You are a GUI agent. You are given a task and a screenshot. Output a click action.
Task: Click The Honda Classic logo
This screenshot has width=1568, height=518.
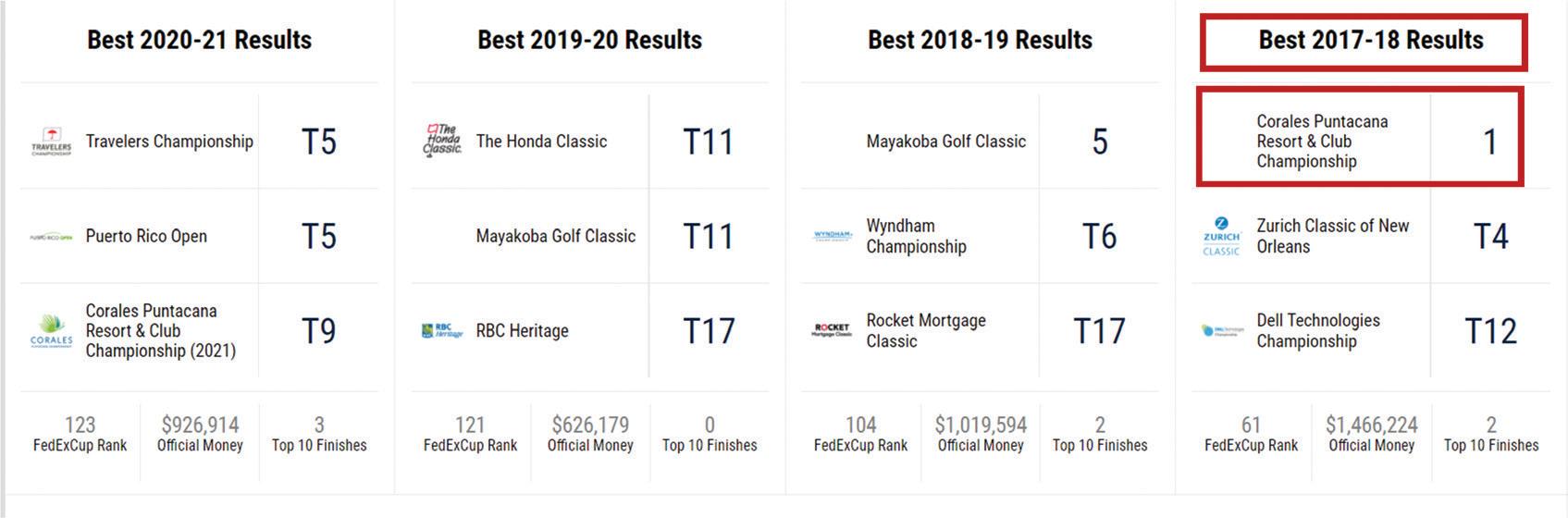(442, 141)
